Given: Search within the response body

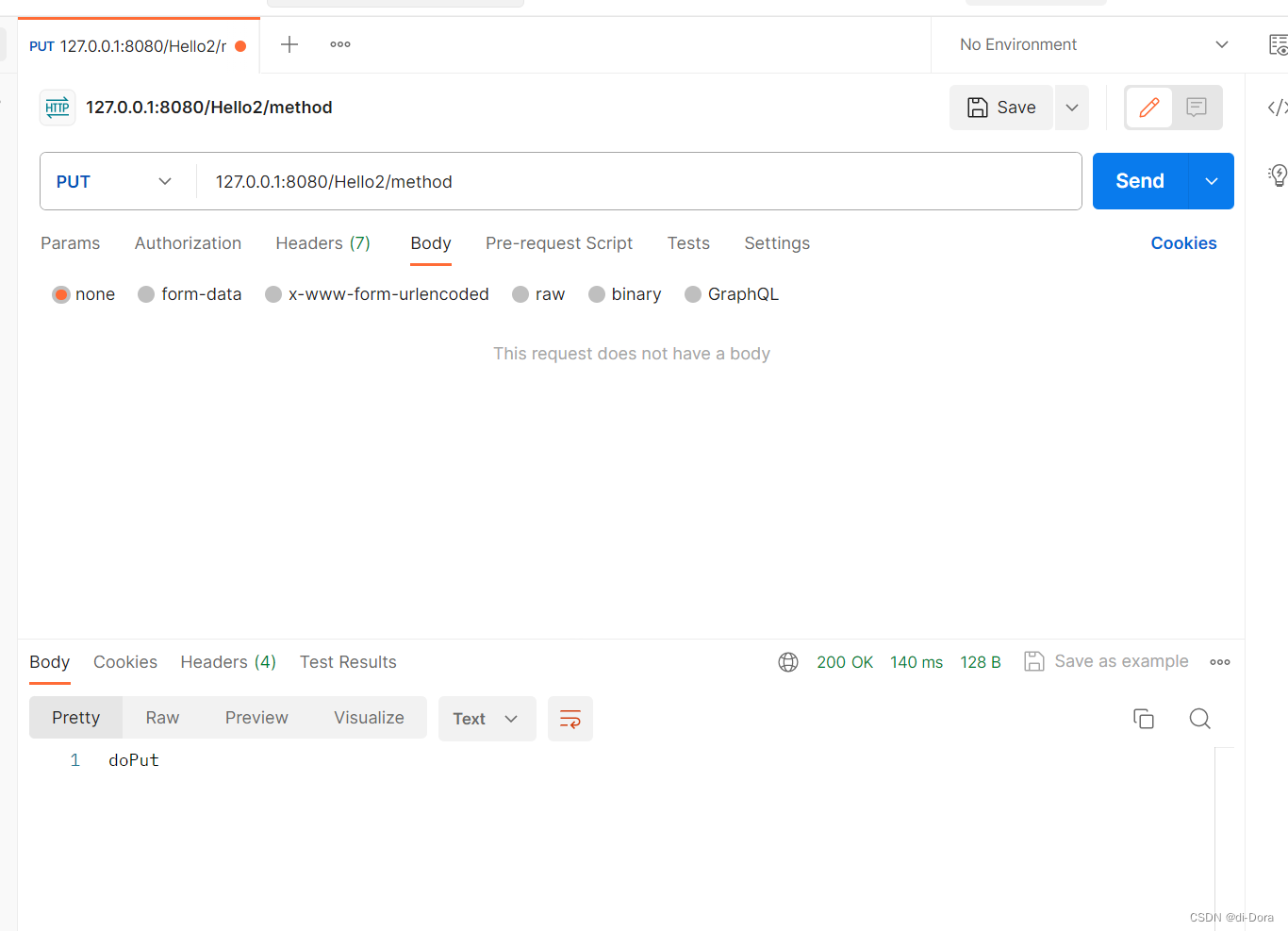Looking at the screenshot, I should click(1199, 719).
